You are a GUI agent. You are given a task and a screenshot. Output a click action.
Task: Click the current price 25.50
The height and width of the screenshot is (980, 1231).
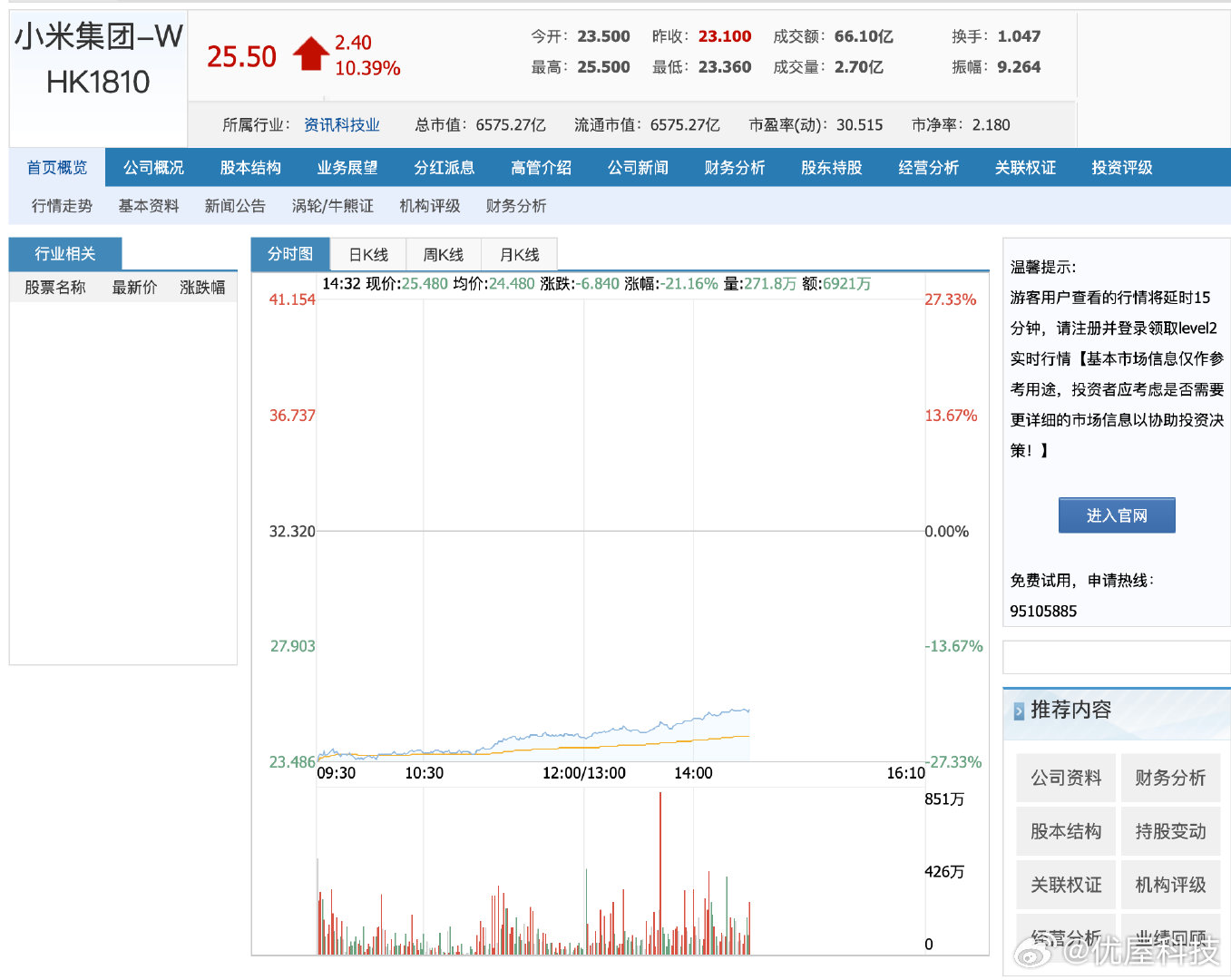tap(241, 56)
